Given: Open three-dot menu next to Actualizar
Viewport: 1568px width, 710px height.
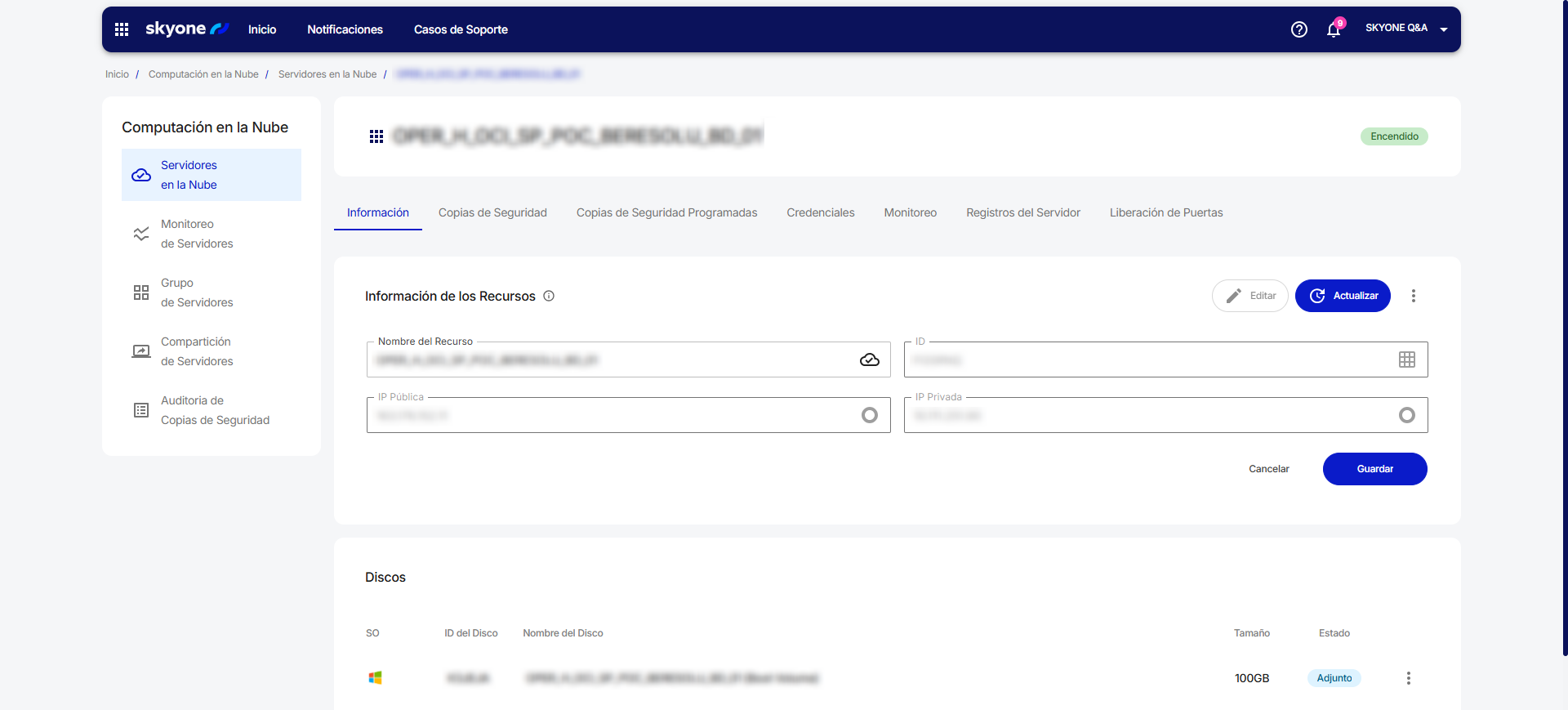Looking at the screenshot, I should click(x=1413, y=296).
